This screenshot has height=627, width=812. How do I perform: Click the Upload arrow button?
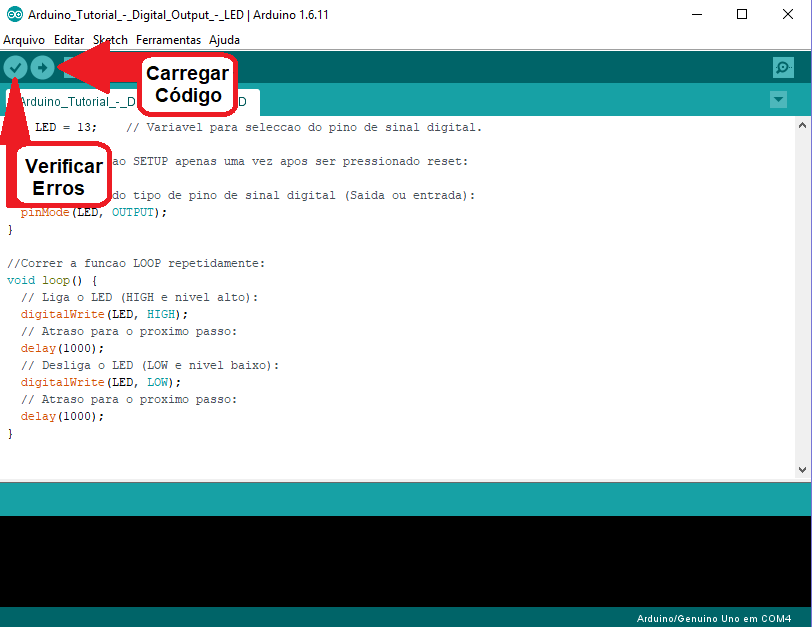42,67
